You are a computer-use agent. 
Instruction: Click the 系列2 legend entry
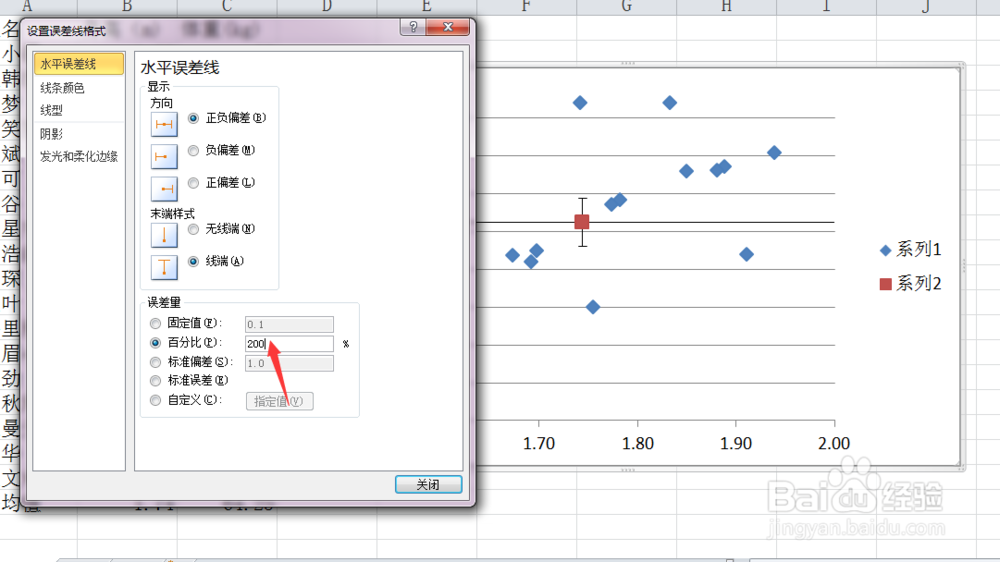(x=910, y=283)
